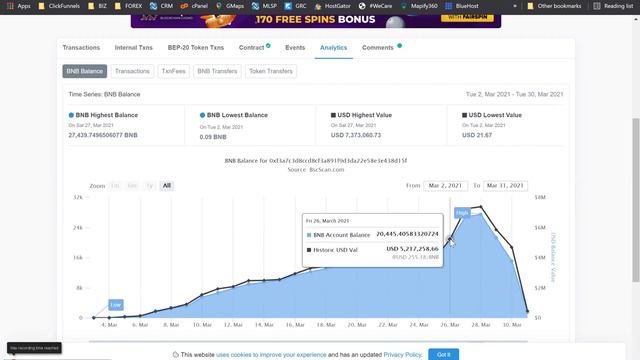
Task: Open the CRM bookmark
Action: pos(161,6)
